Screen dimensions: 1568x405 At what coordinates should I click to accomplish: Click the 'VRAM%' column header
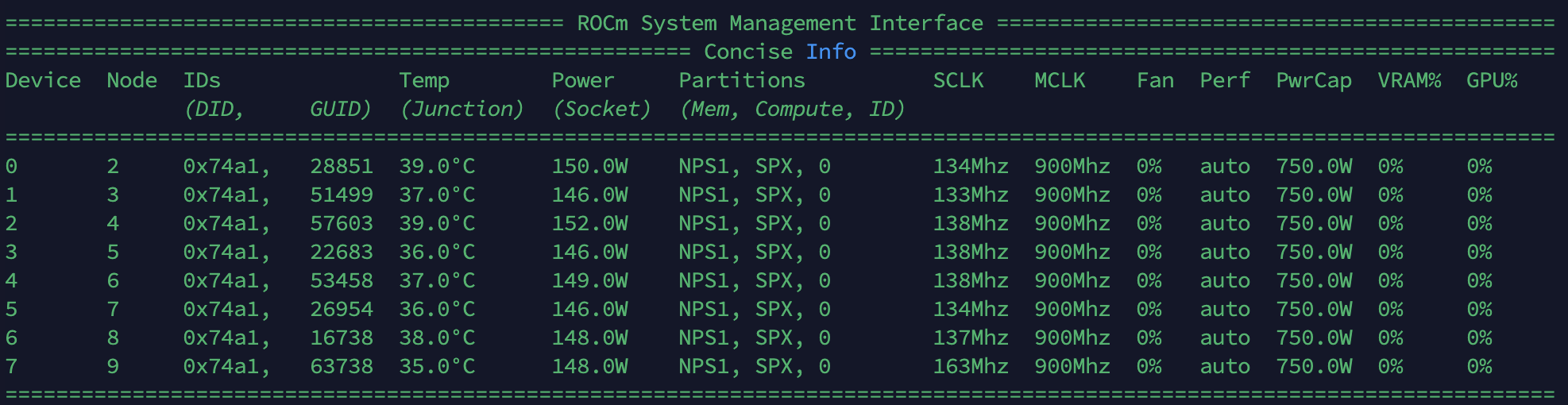(1409, 80)
